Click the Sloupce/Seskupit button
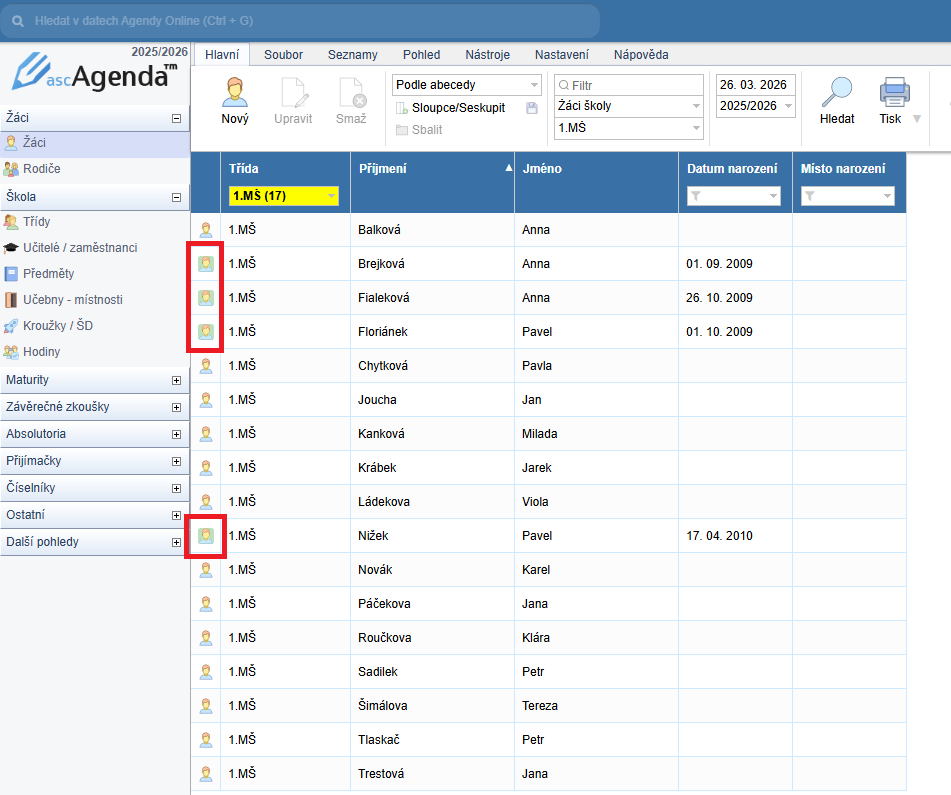Image resolution: width=951 pixels, height=795 pixels. click(x=458, y=107)
